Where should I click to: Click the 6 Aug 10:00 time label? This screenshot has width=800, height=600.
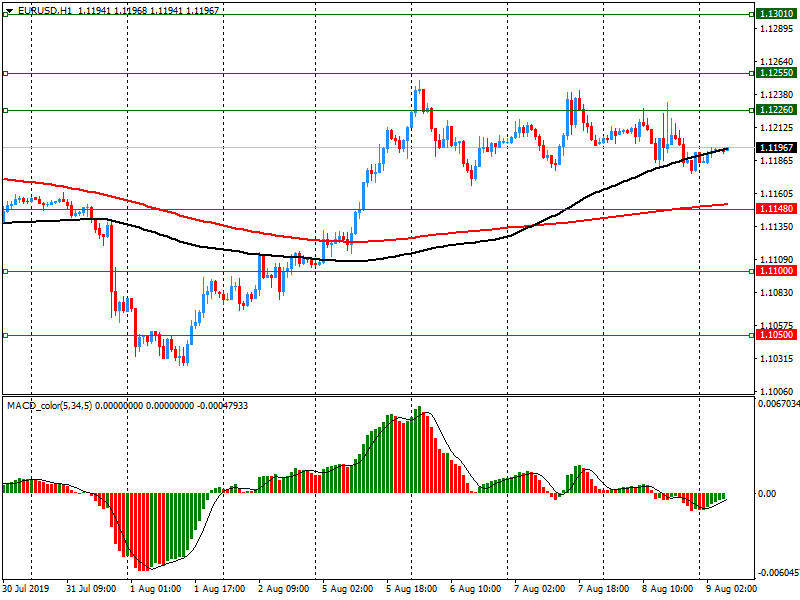pyautogui.click(x=476, y=589)
